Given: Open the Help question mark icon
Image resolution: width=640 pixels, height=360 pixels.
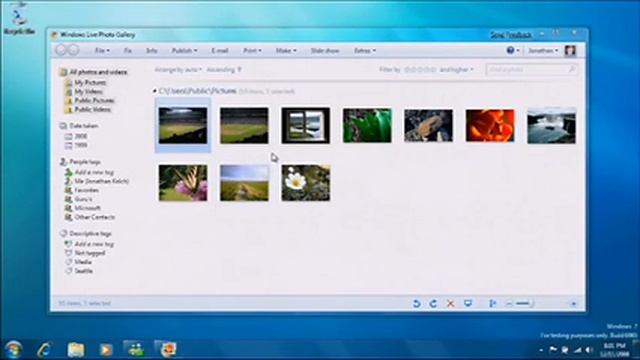Looking at the screenshot, I should (x=510, y=50).
